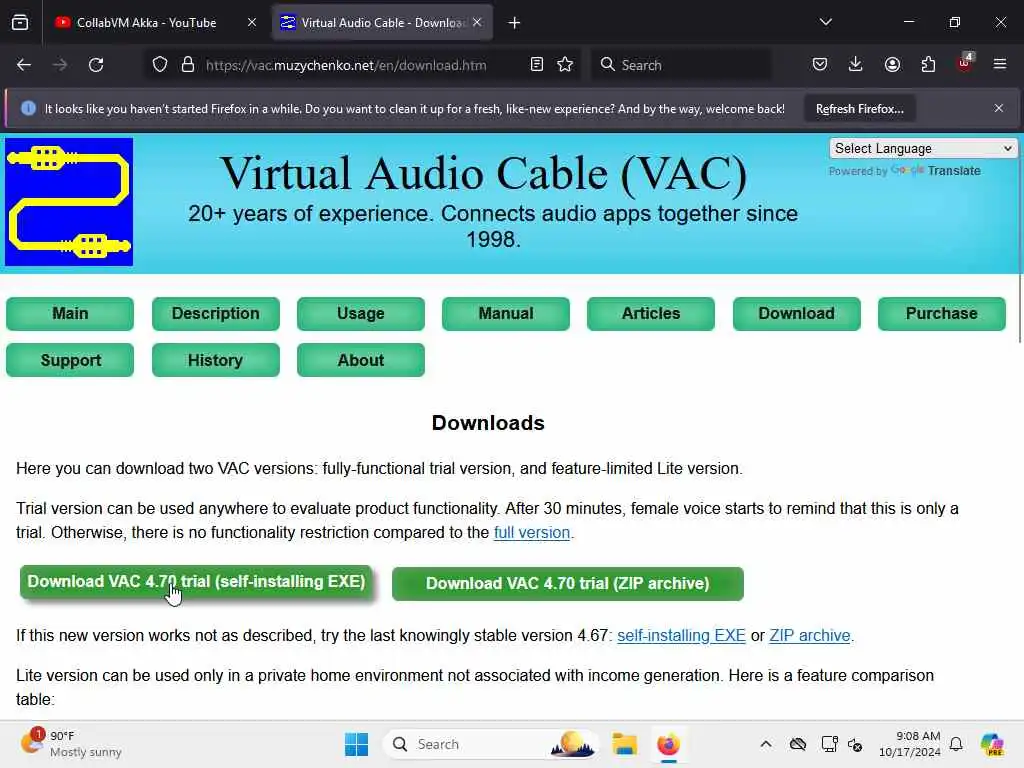The width and height of the screenshot is (1024, 768).
Task: Open version 4.67 ZIP archive link
Action: pos(810,636)
